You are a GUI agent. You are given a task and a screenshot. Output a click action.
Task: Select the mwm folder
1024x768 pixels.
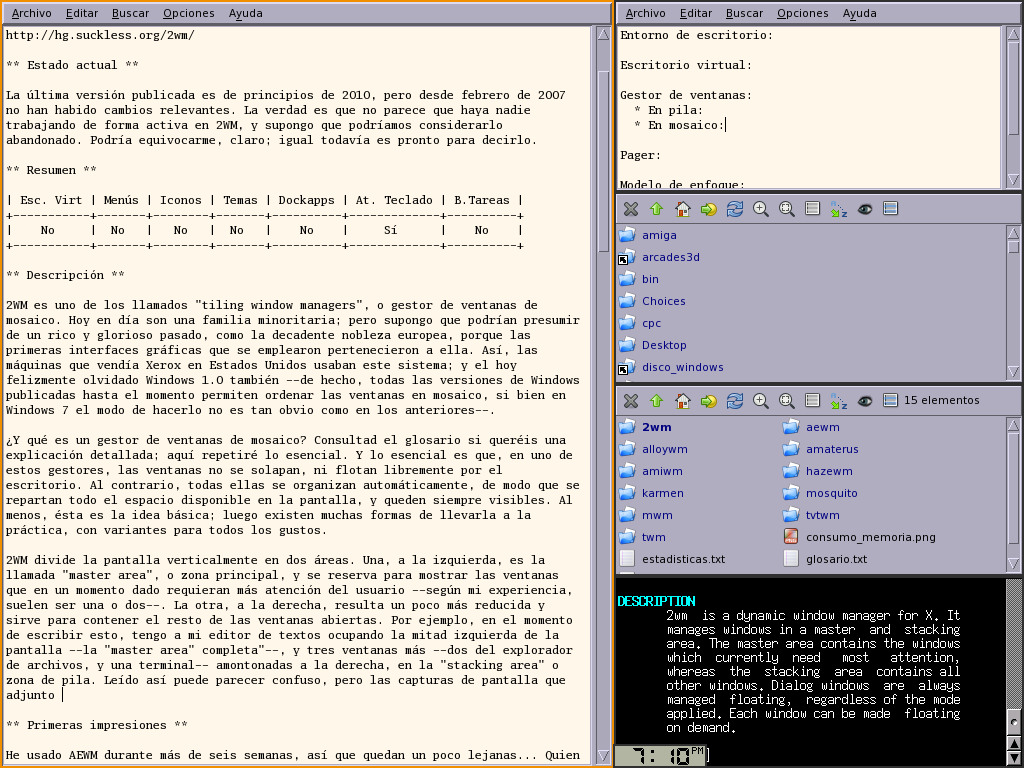(x=647, y=515)
